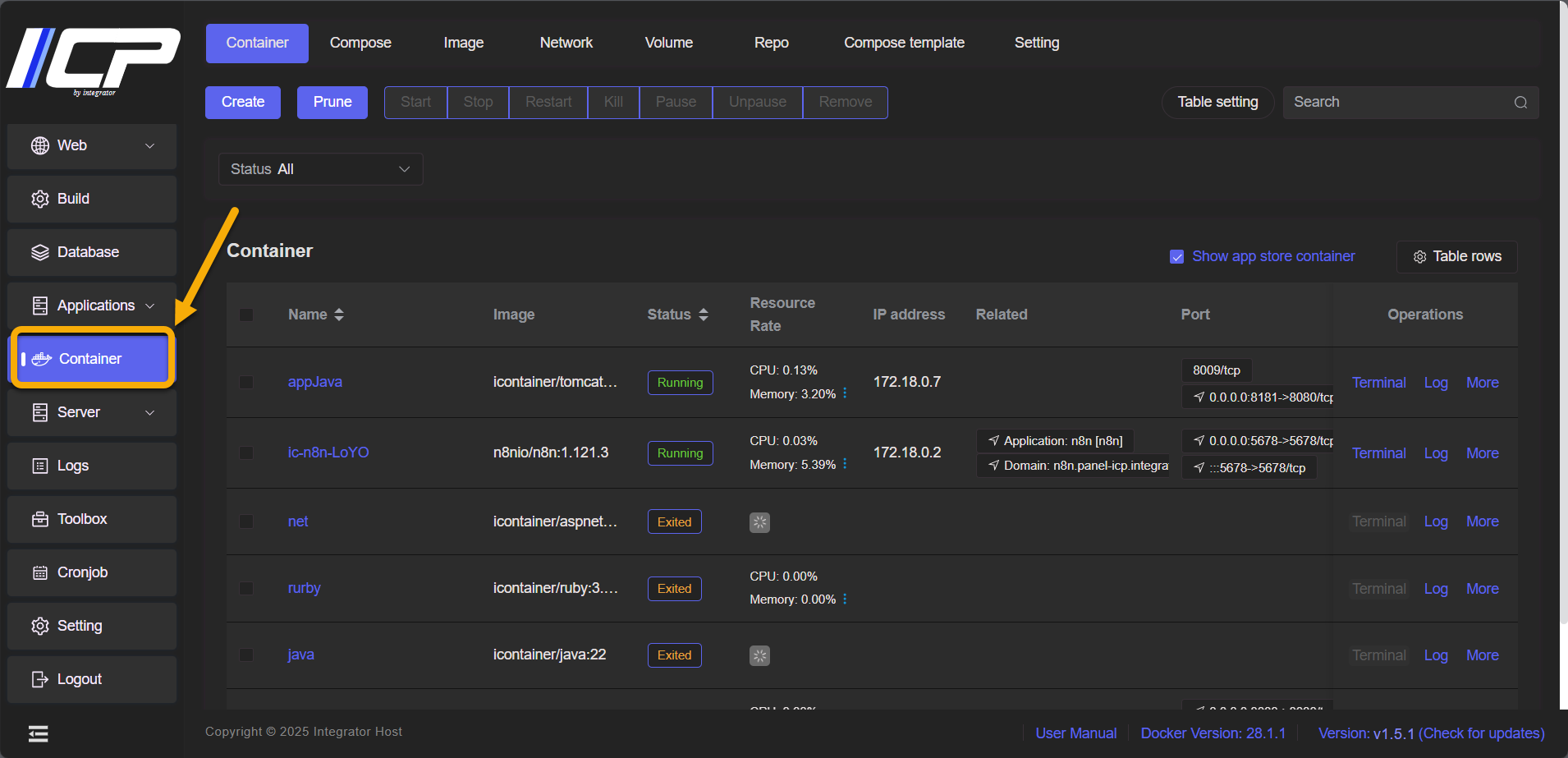This screenshot has height=758, width=1568.
Task: Select the net row checkbox
Action: click(246, 521)
